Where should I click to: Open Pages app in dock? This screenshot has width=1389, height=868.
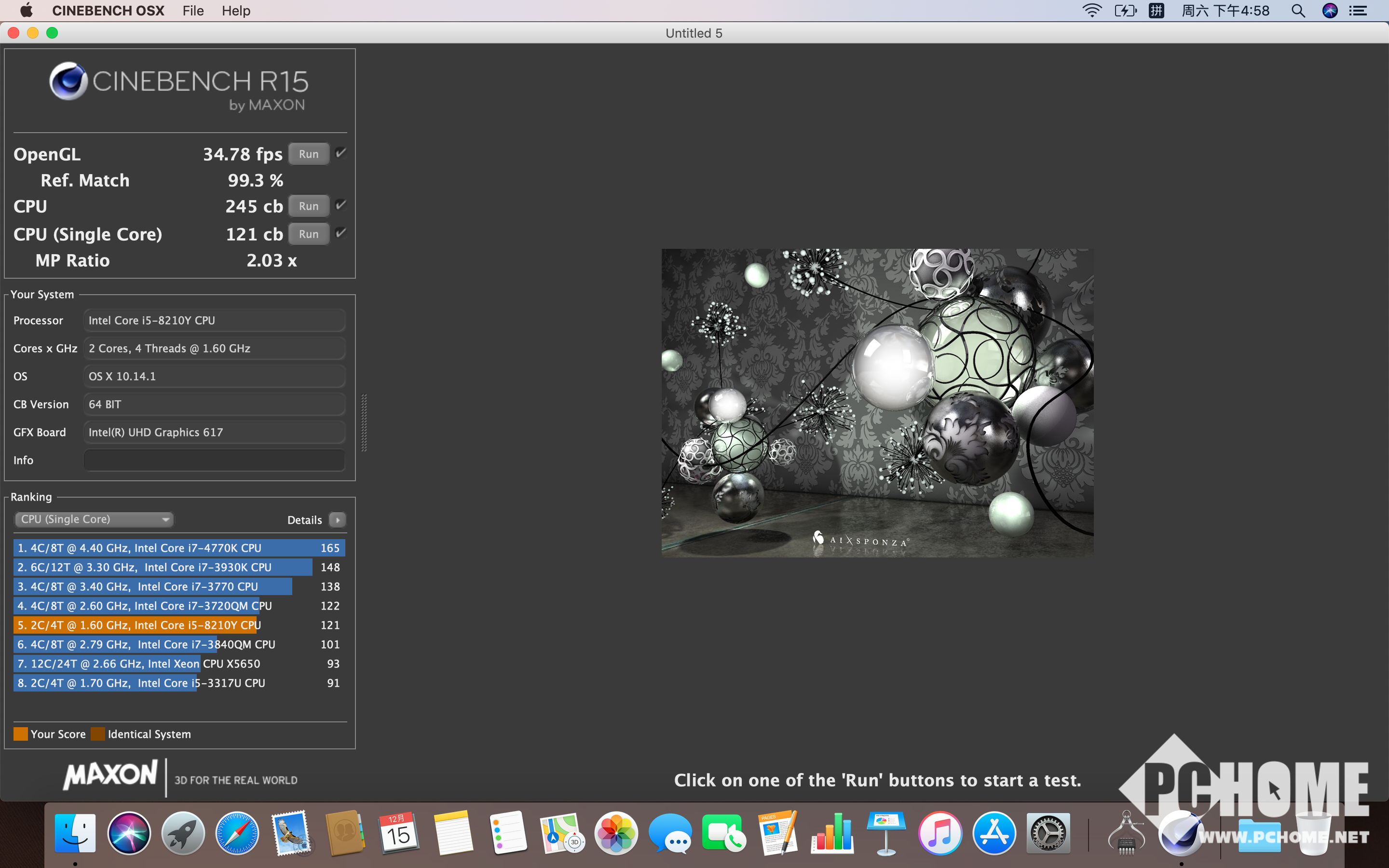click(x=778, y=833)
